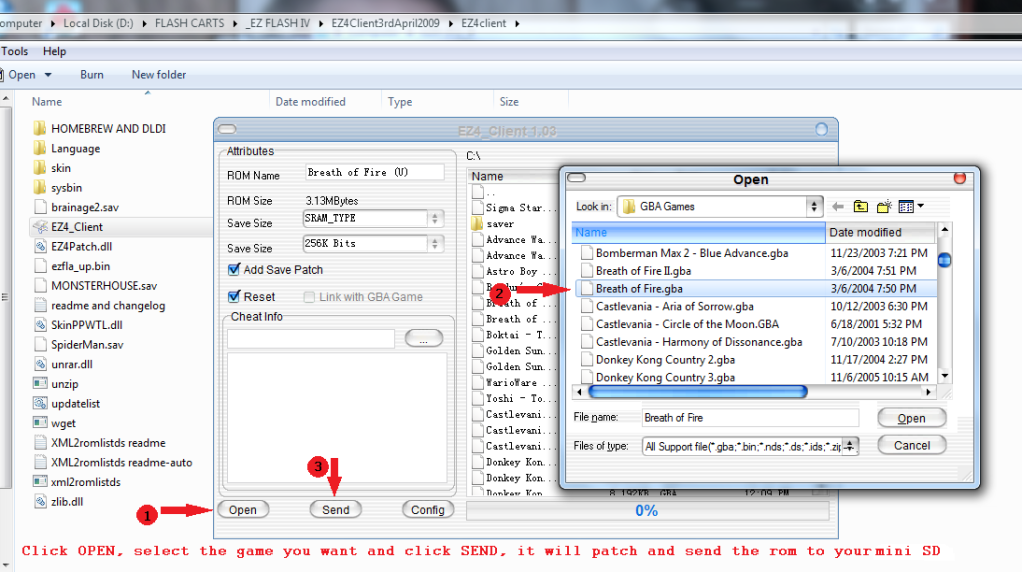The image size is (1022, 572).
Task: Create new folder icon in Open dialog
Action: point(884,207)
